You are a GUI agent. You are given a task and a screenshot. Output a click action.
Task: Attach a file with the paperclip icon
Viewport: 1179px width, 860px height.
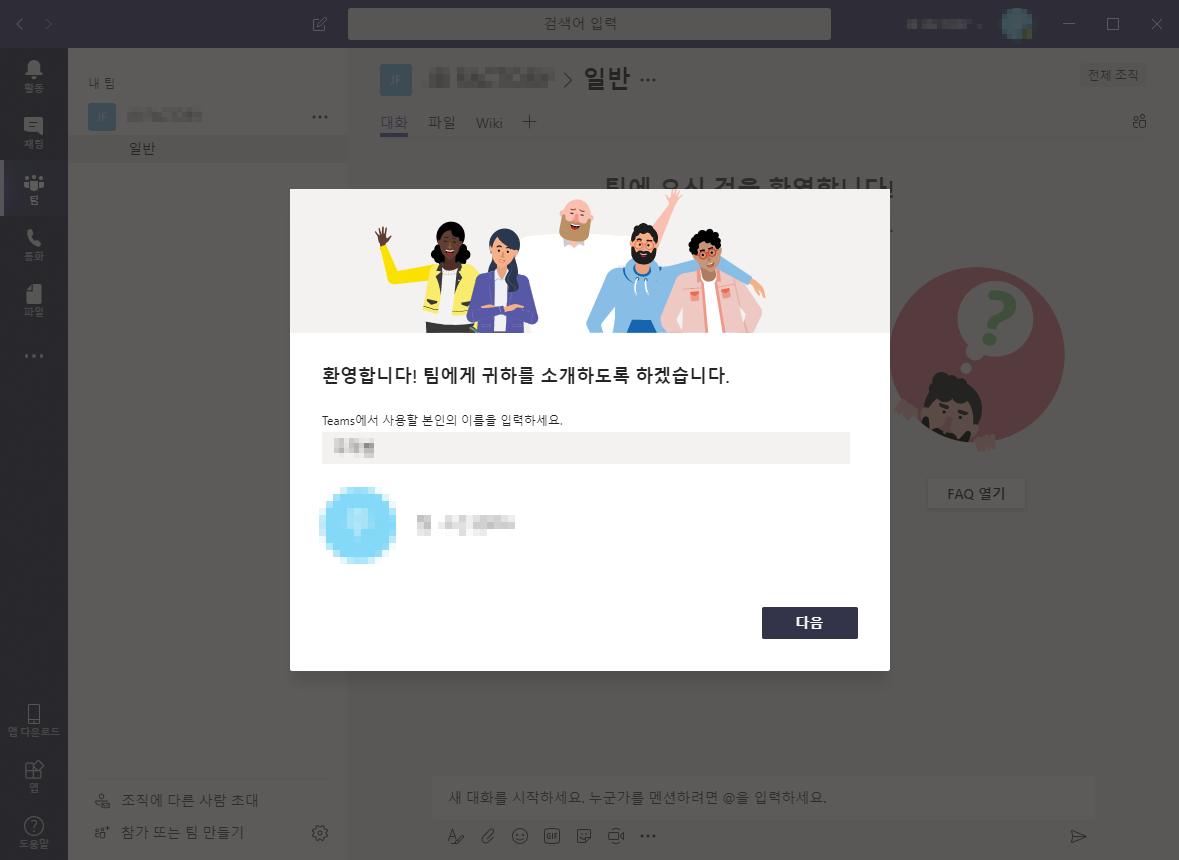[488, 836]
